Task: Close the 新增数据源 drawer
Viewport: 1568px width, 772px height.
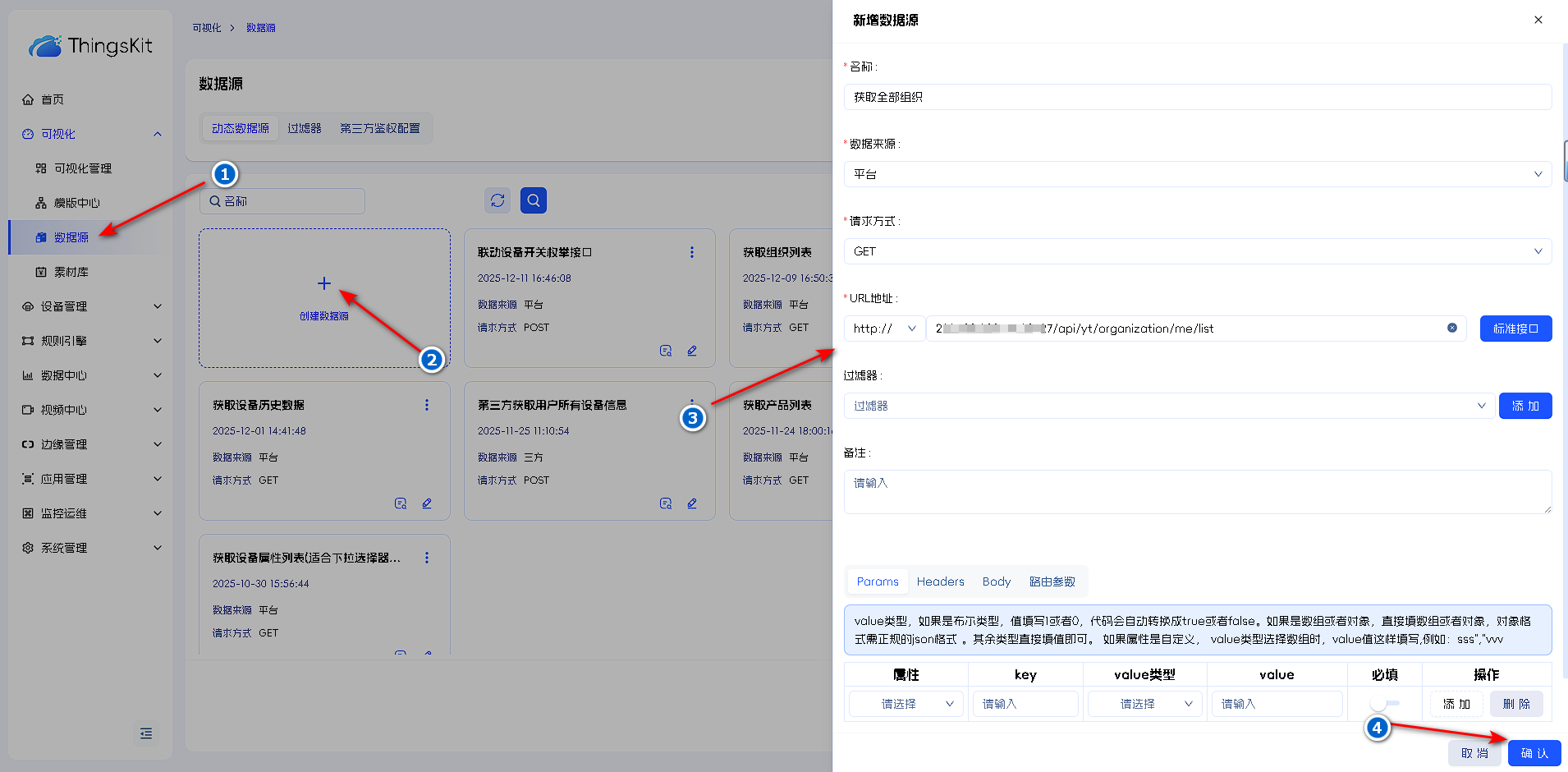Action: pyautogui.click(x=1538, y=20)
